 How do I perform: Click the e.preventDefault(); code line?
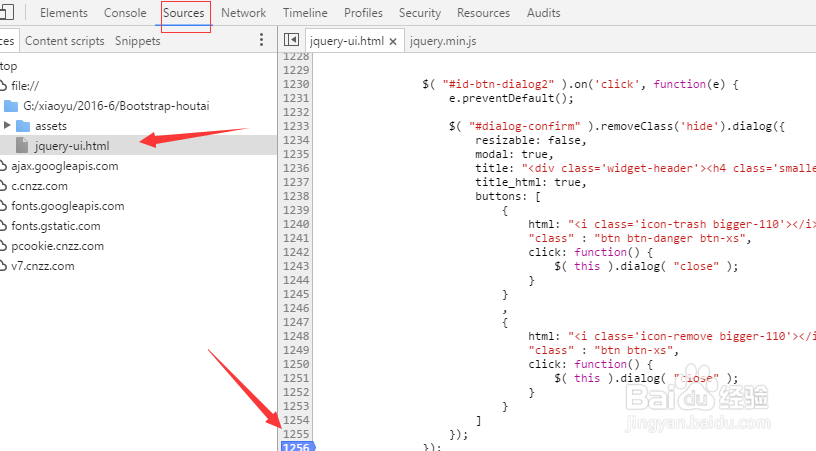click(x=511, y=98)
